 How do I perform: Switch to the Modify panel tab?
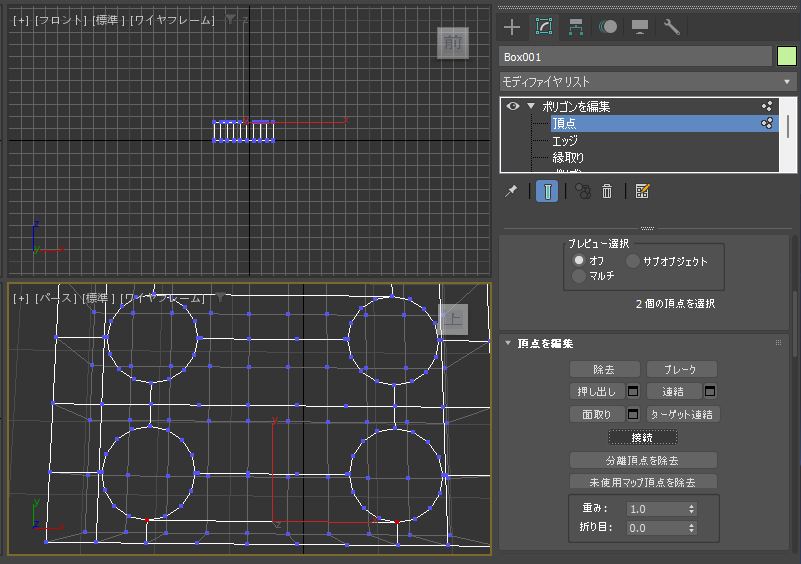tap(544, 27)
